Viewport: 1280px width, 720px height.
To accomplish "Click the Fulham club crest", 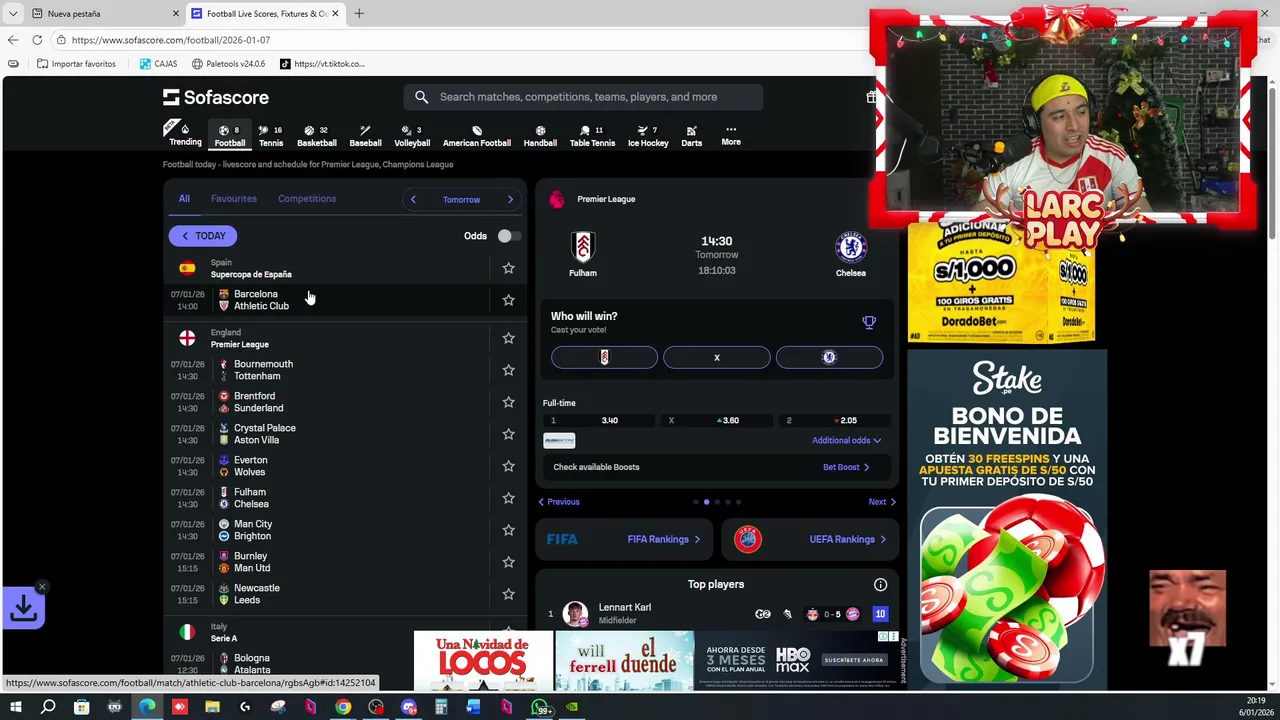I will pyautogui.click(x=583, y=246).
